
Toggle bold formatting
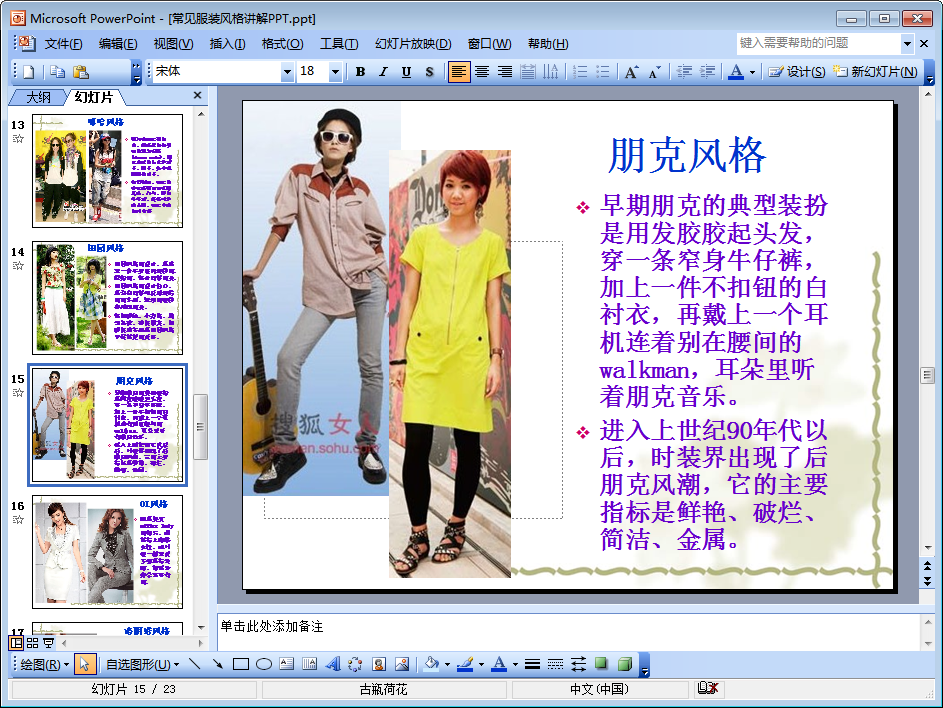pyautogui.click(x=360, y=72)
